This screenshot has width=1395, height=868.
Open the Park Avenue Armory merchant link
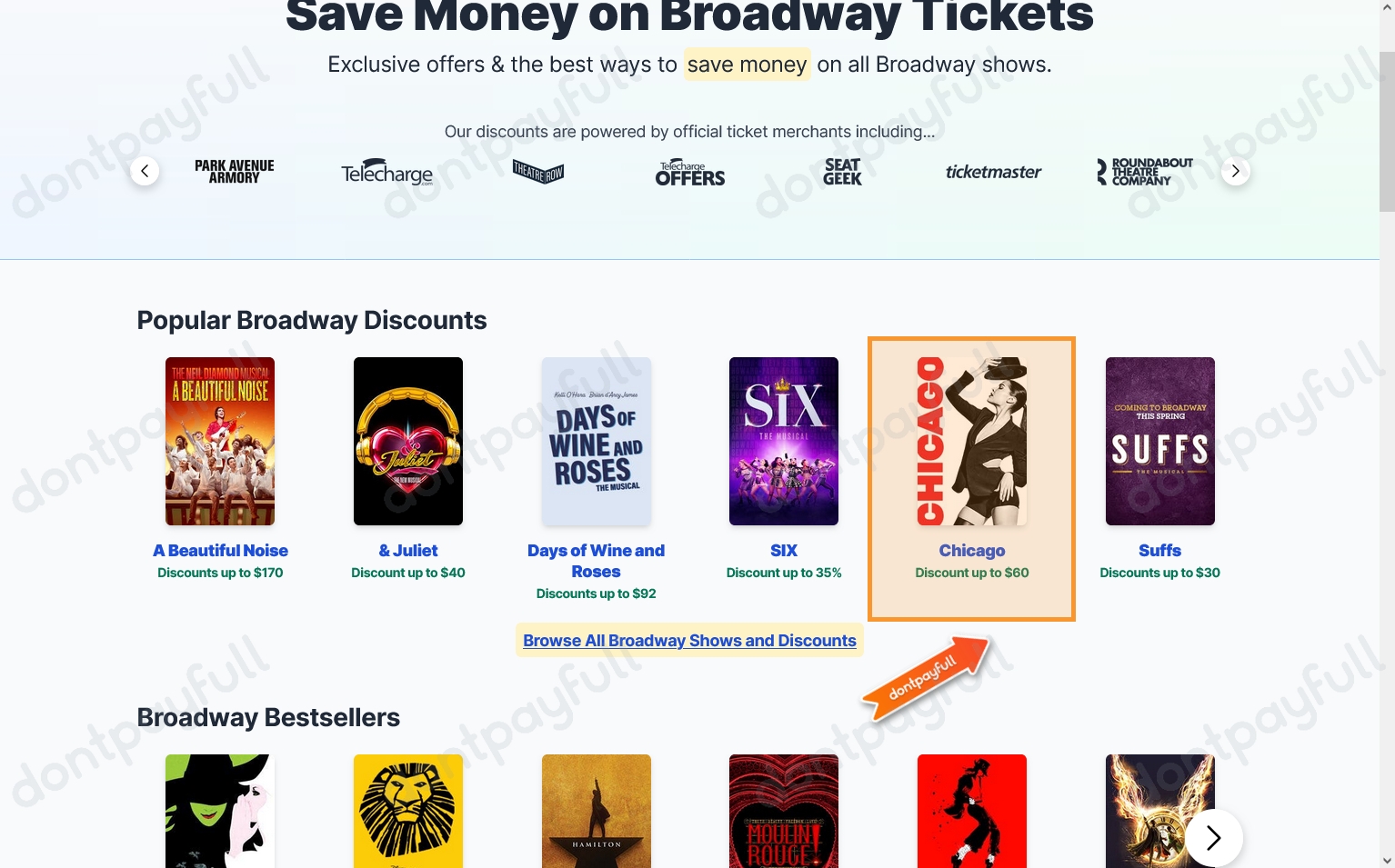point(234,172)
